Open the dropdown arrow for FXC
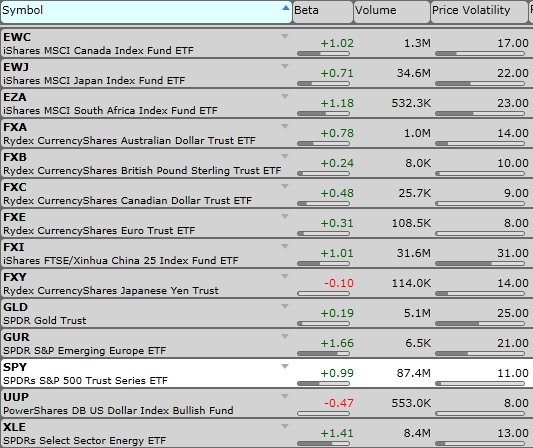Screen dimensions: 533x448 click(285, 186)
